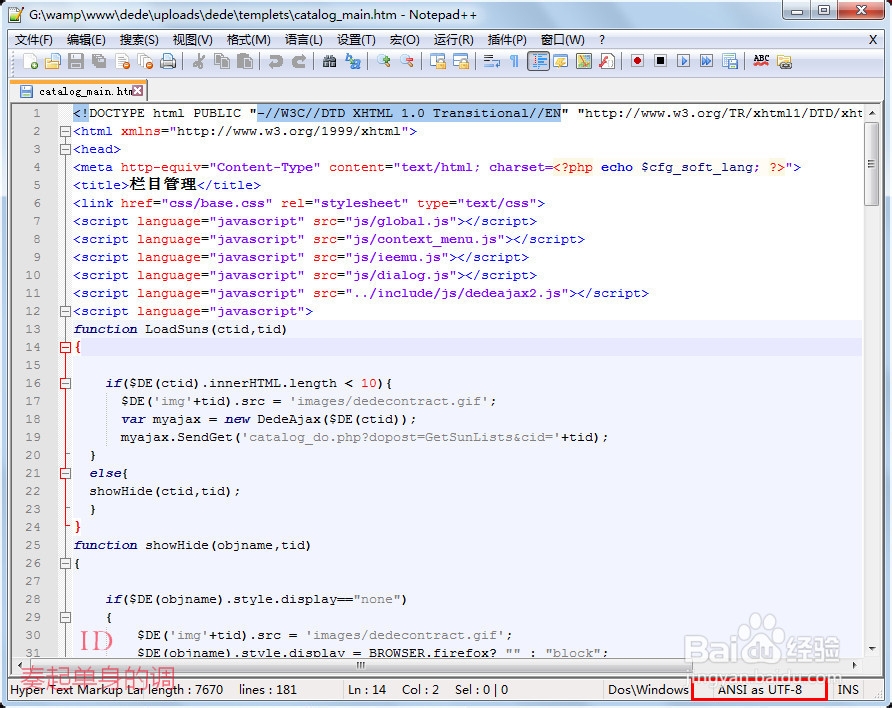Viewport: 892px width, 708px height.
Task: Copy selection from toolbar
Action: pyautogui.click(x=221, y=61)
